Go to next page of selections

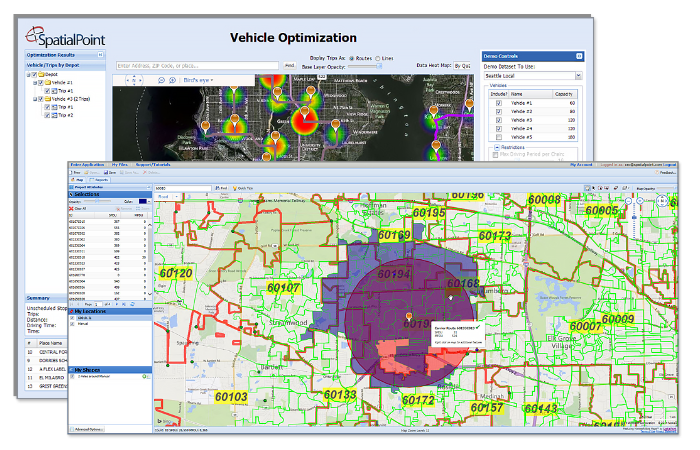[x=117, y=304]
